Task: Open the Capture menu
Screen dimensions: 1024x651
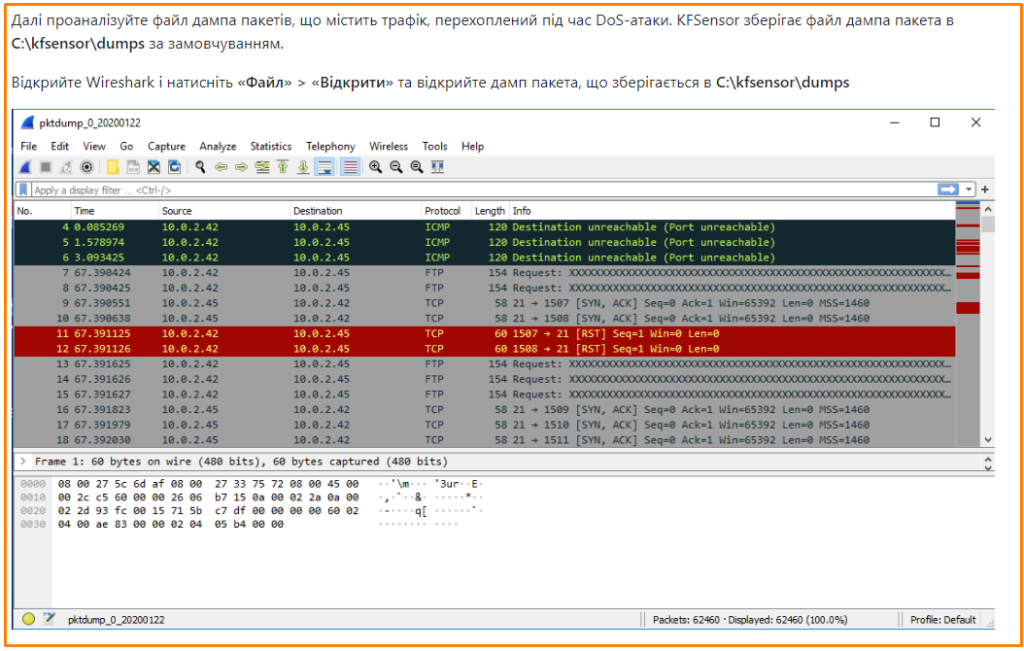Action: point(167,146)
